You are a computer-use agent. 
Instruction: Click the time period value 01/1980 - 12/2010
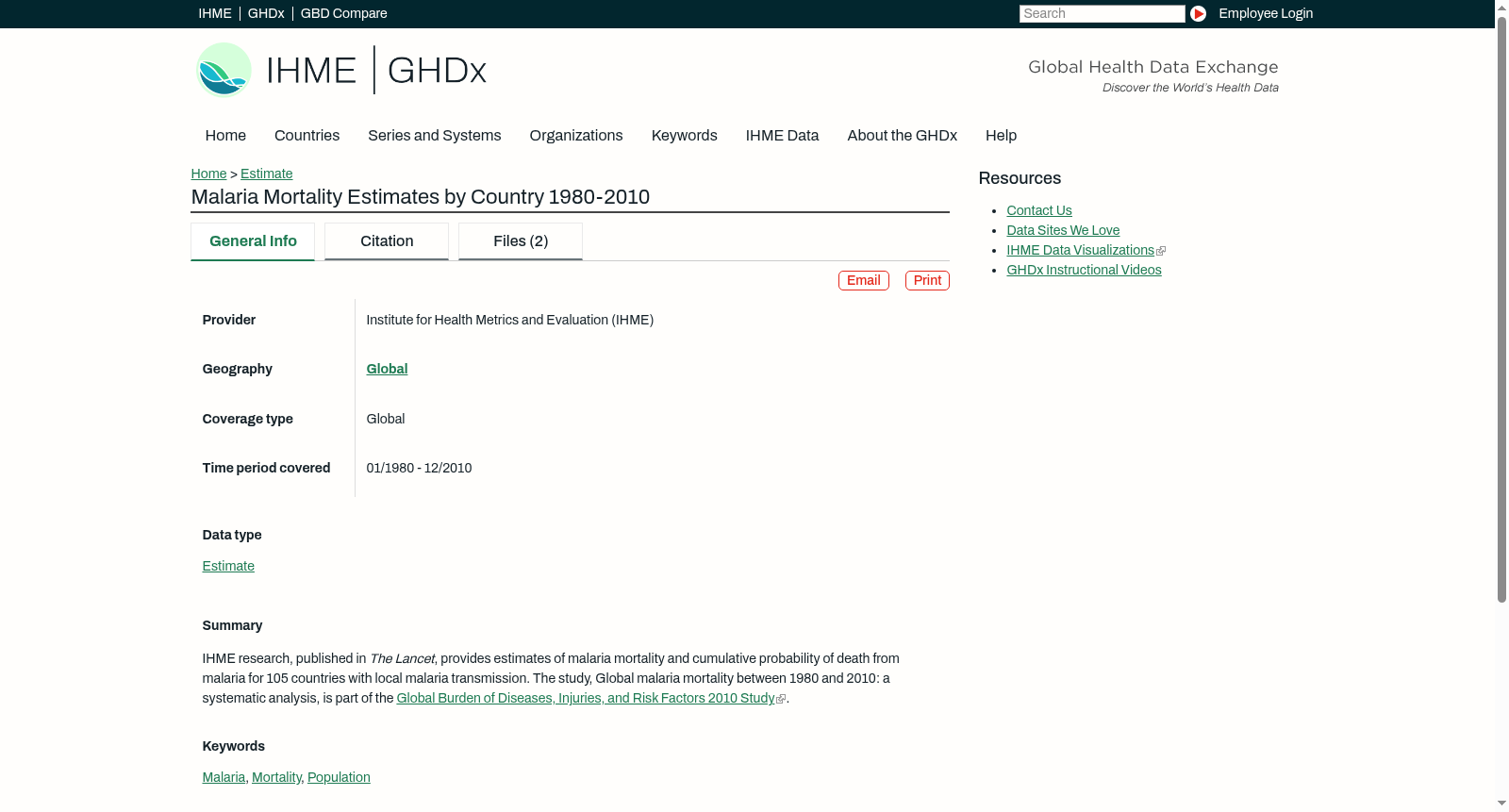pyautogui.click(x=419, y=468)
